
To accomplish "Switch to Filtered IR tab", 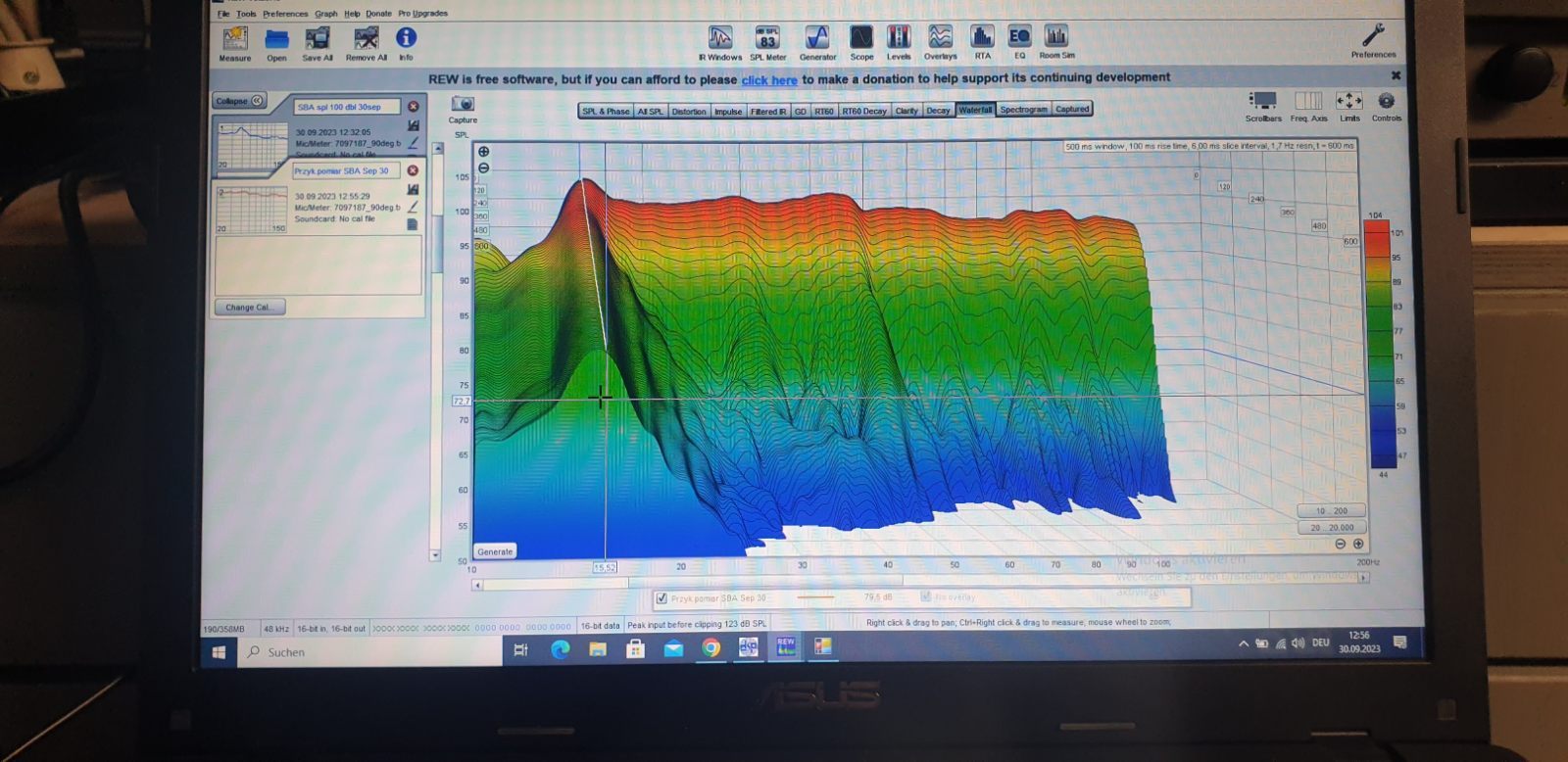I will (x=768, y=111).
